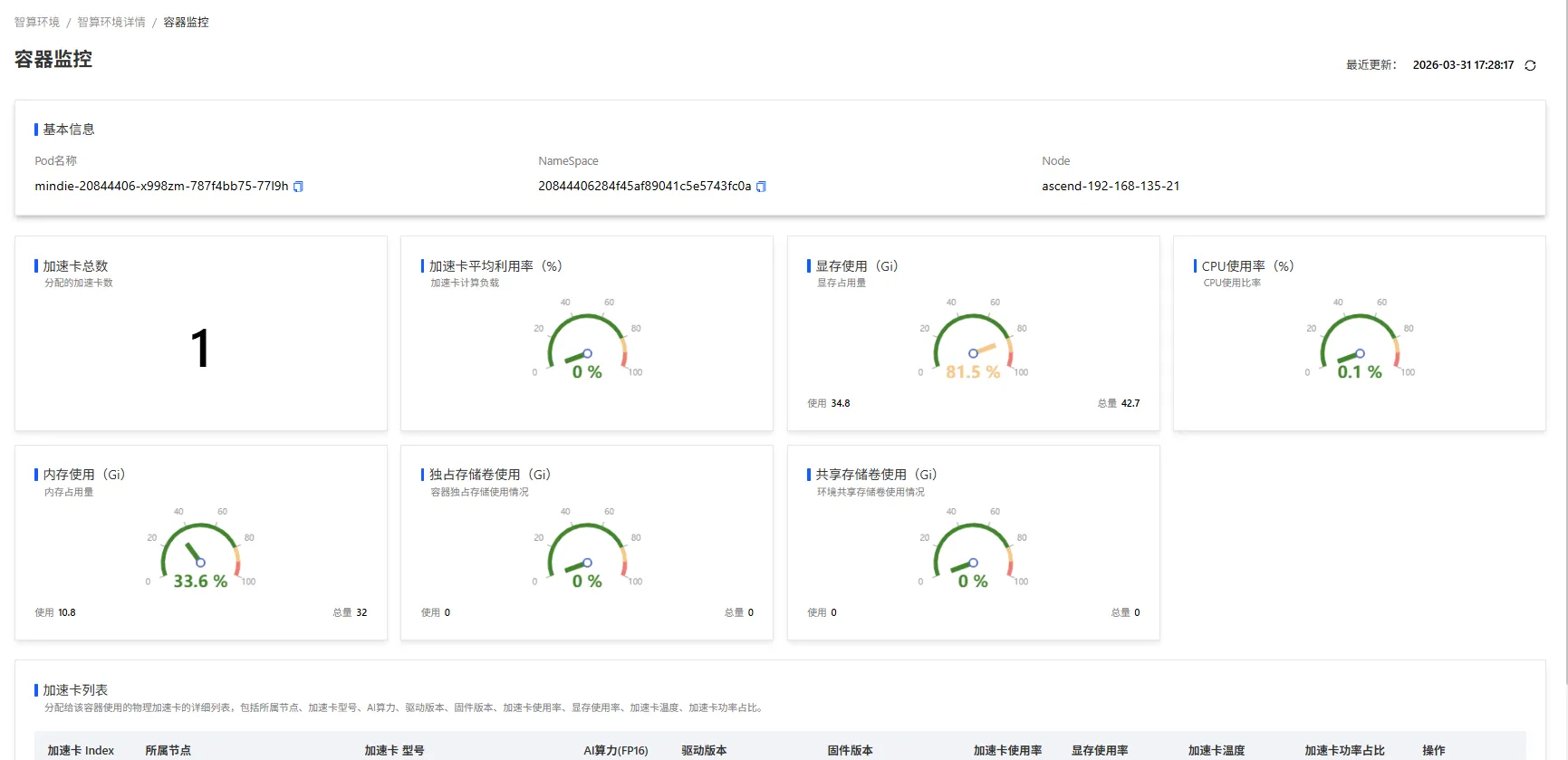Screen dimensions: 1568x760
Task: Click the 加速卡 Index column header
Action: [81, 750]
